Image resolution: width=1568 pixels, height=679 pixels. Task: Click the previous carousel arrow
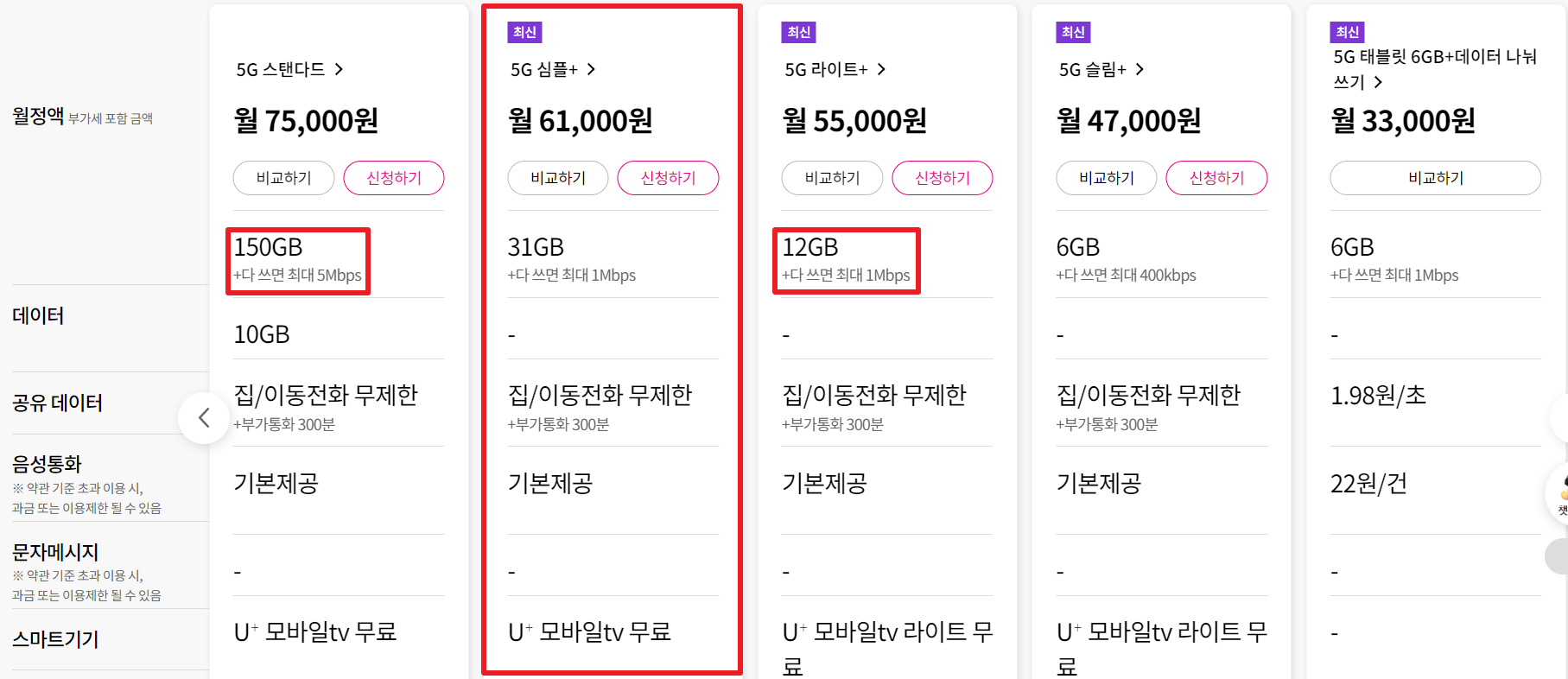tap(204, 417)
